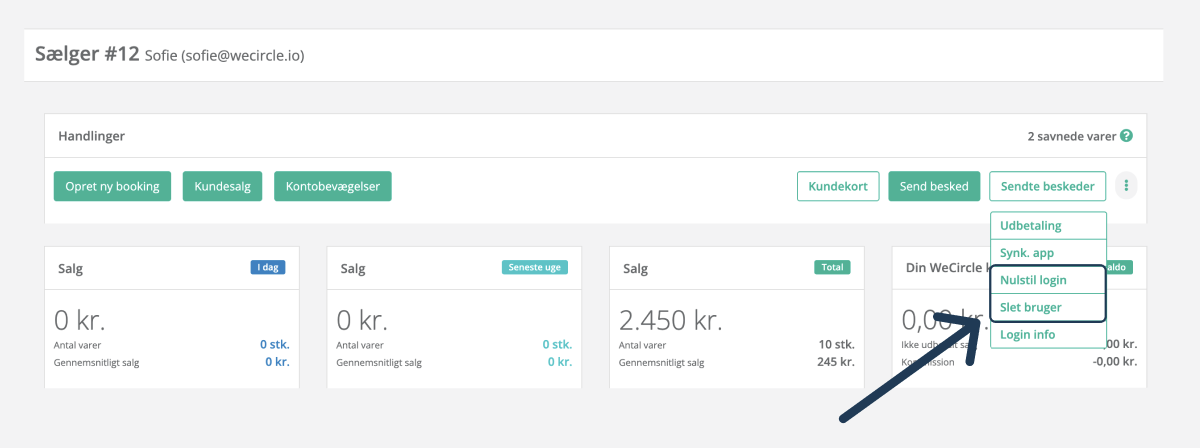Click the 2 savnede varer text

pyautogui.click(x=1071, y=136)
